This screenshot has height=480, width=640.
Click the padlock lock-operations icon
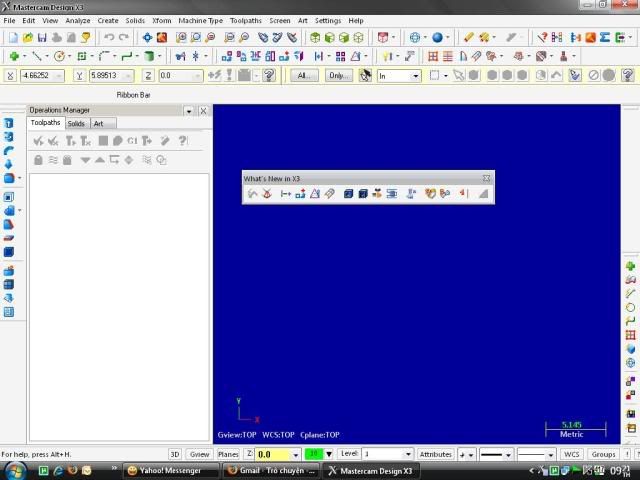click(38, 160)
